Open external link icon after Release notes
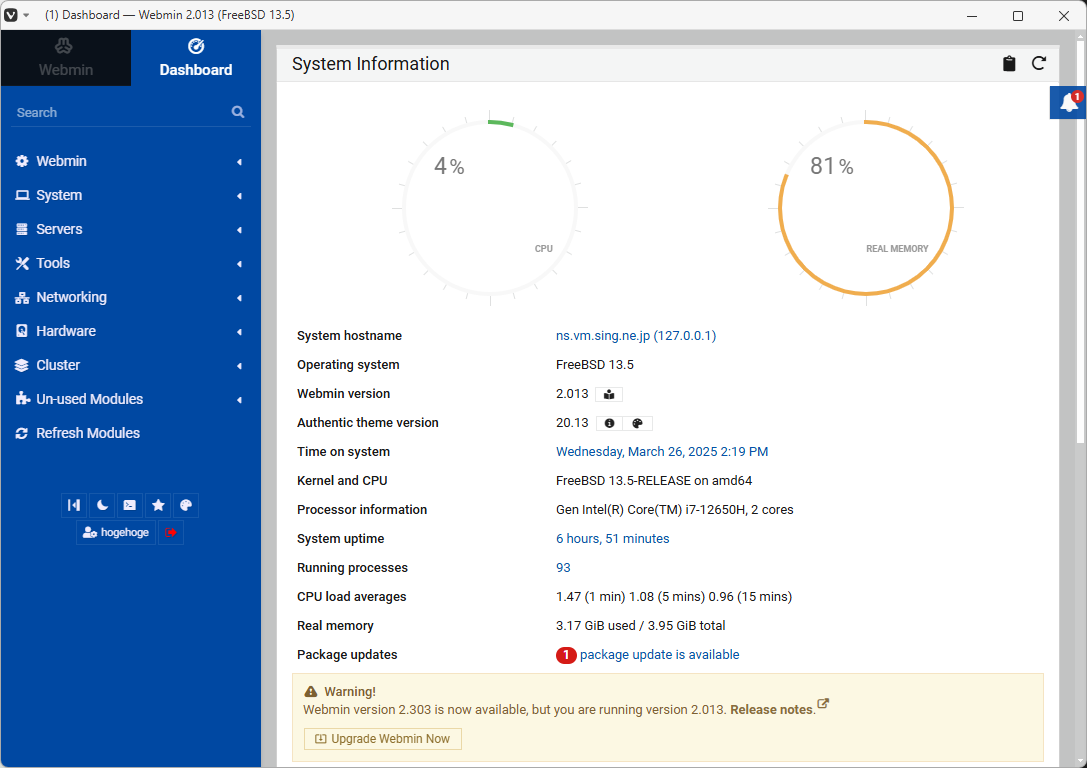The height and width of the screenshot is (768, 1087). 823,704
